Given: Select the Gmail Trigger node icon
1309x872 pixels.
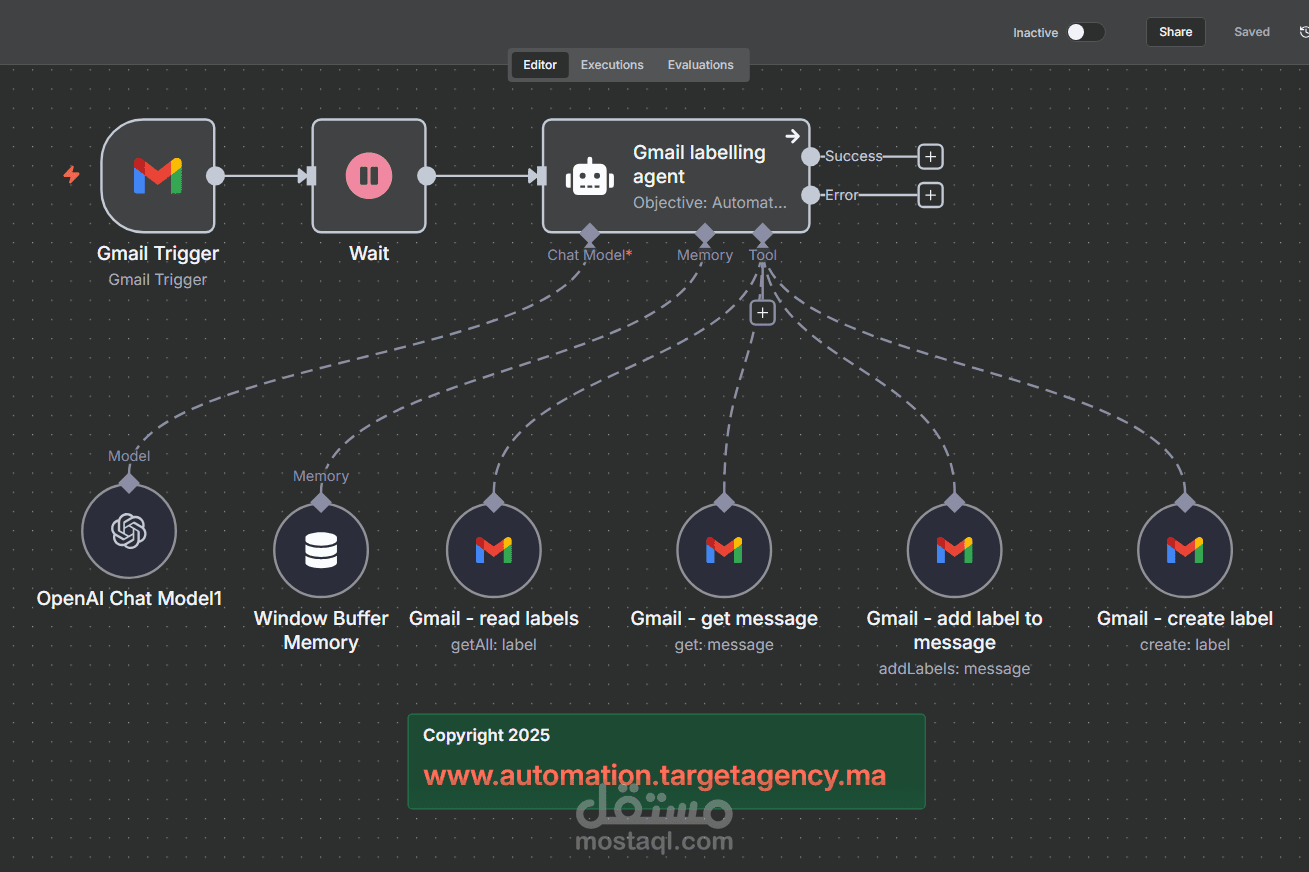Looking at the screenshot, I should click(x=158, y=176).
